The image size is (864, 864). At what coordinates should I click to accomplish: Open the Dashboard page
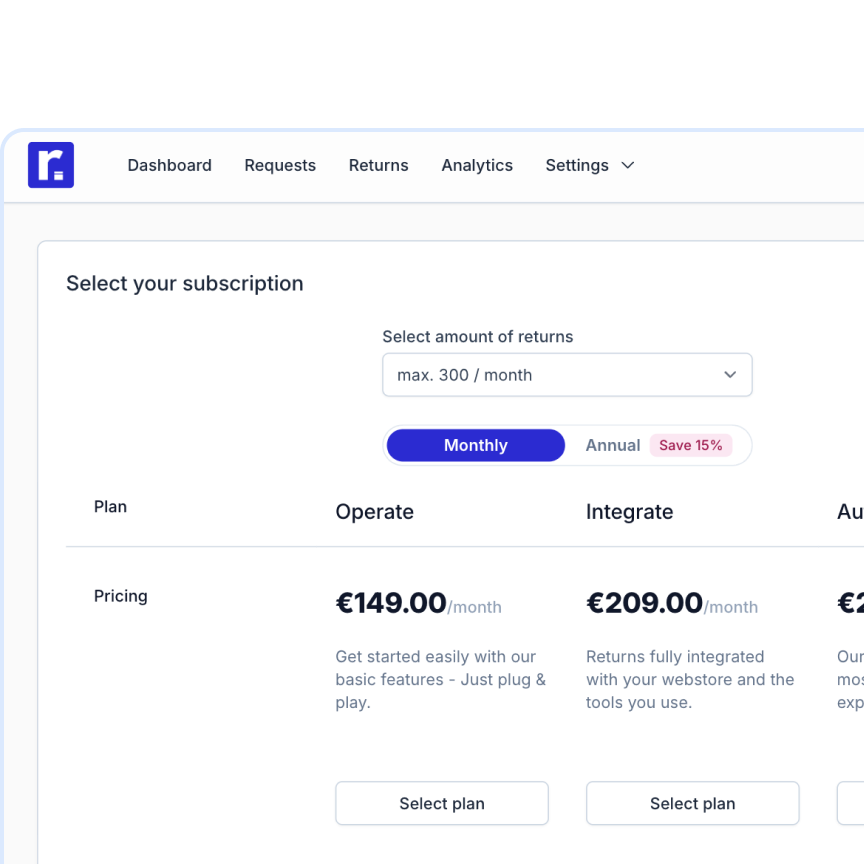(x=169, y=165)
